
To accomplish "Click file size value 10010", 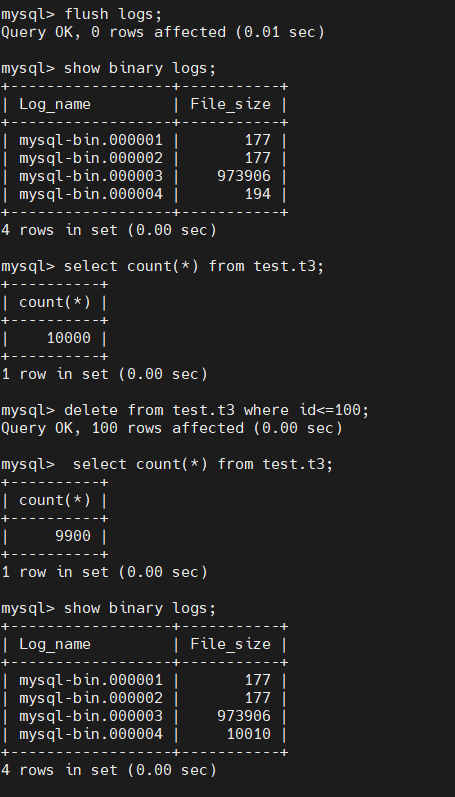I will point(249,734).
